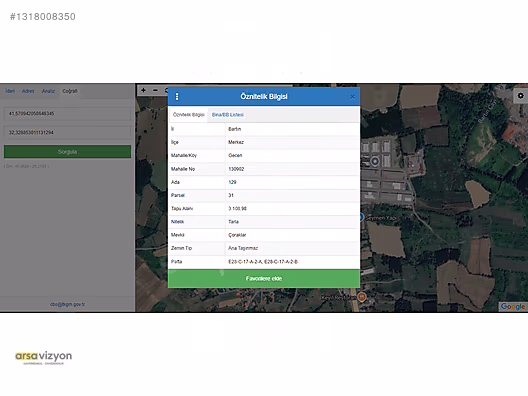
Task: Open the cbs@tkgm.gov.tr email link
Action: pyautogui.click(x=67, y=304)
